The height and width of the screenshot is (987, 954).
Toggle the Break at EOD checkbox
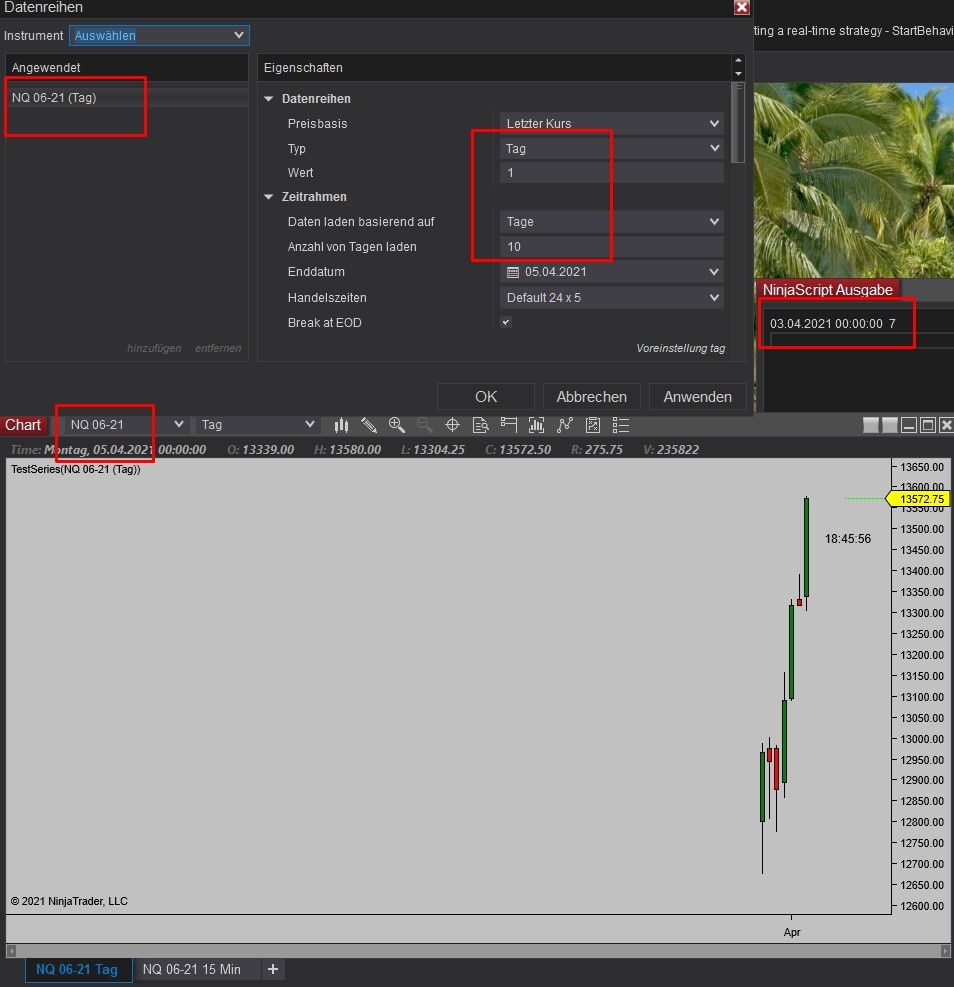[506, 322]
